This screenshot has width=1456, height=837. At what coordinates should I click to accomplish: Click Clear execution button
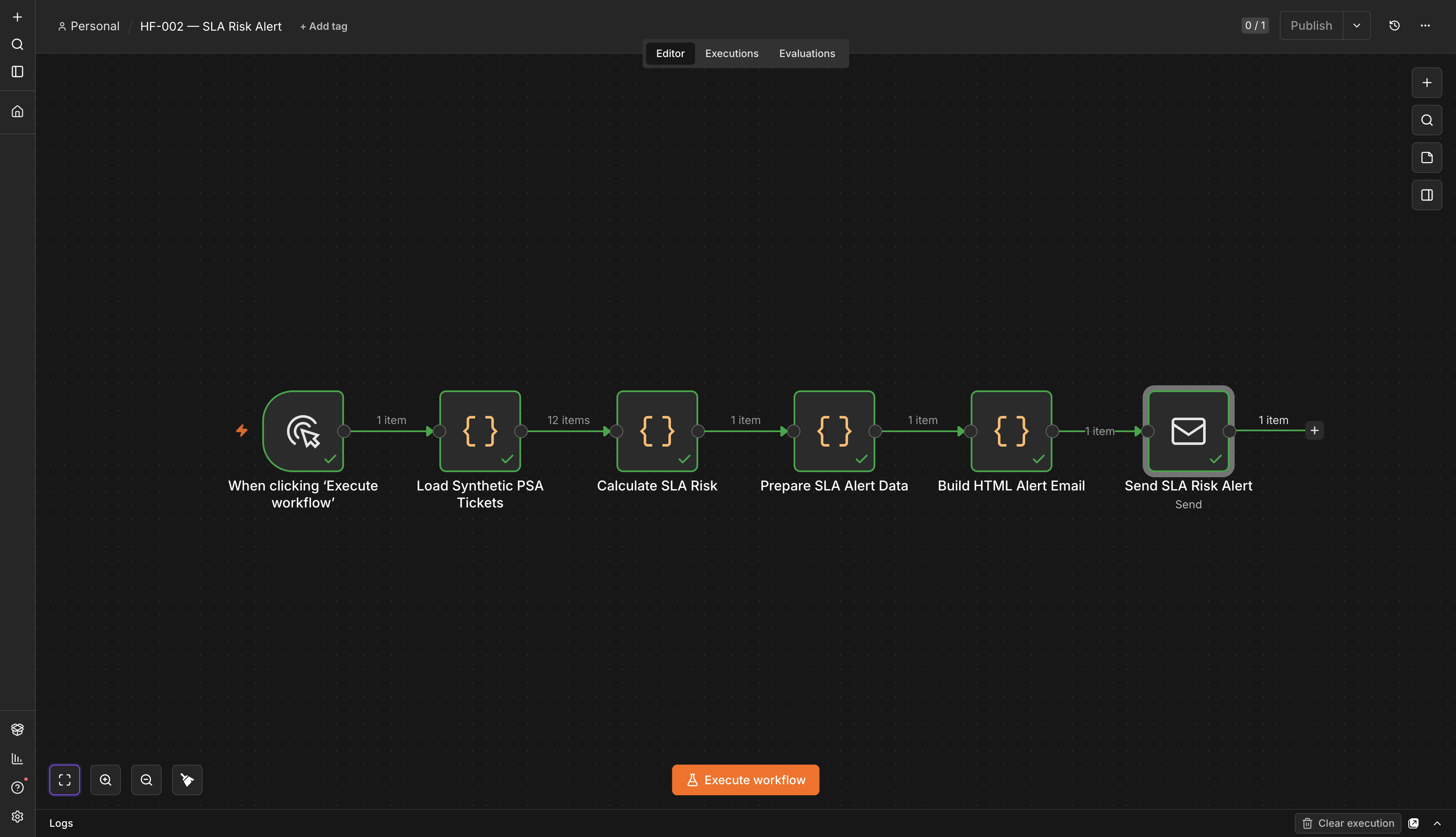tap(1348, 823)
